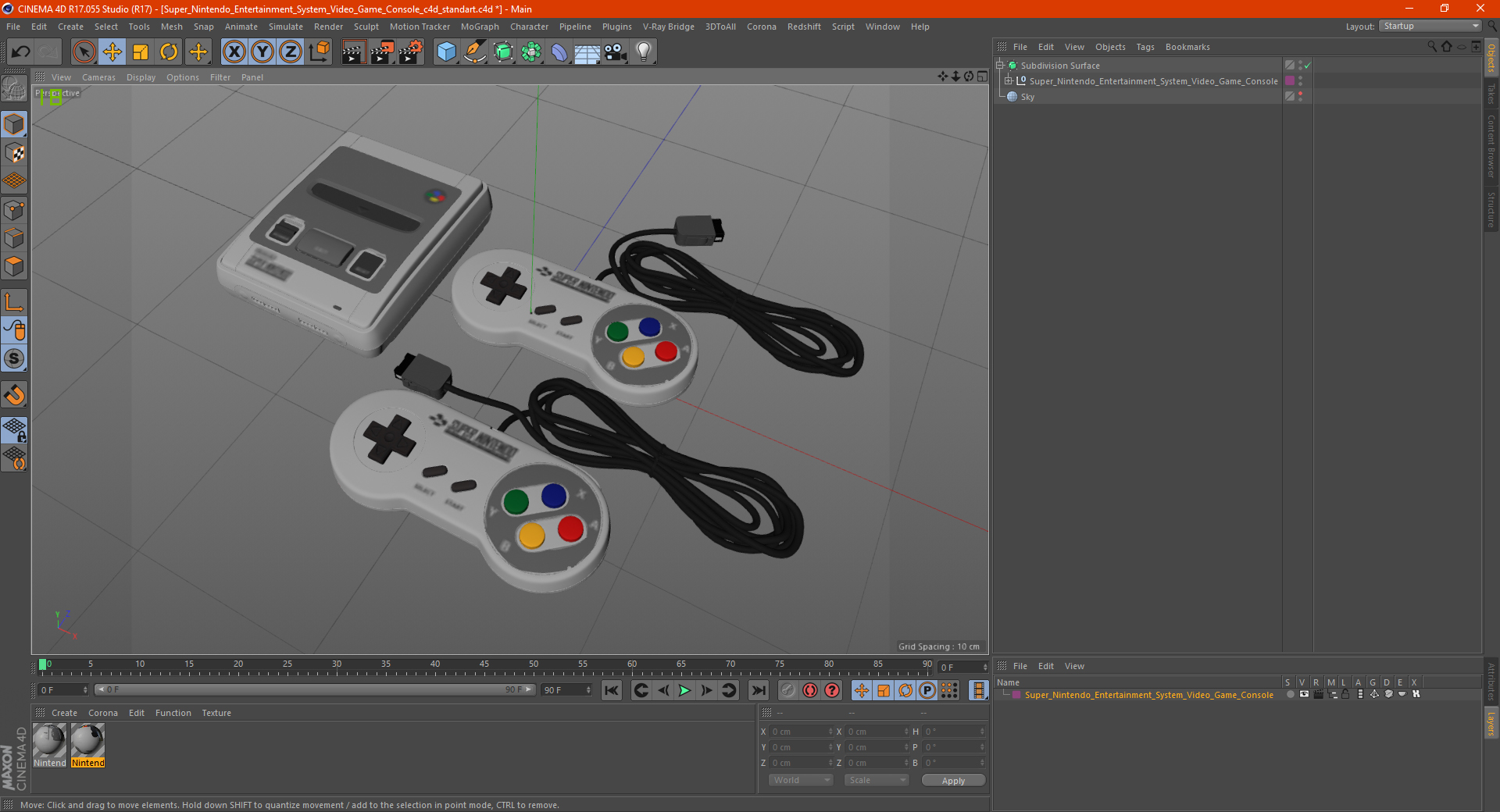Open viewport Cameras menu
The width and height of the screenshot is (1500, 812).
pyautogui.click(x=98, y=77)
